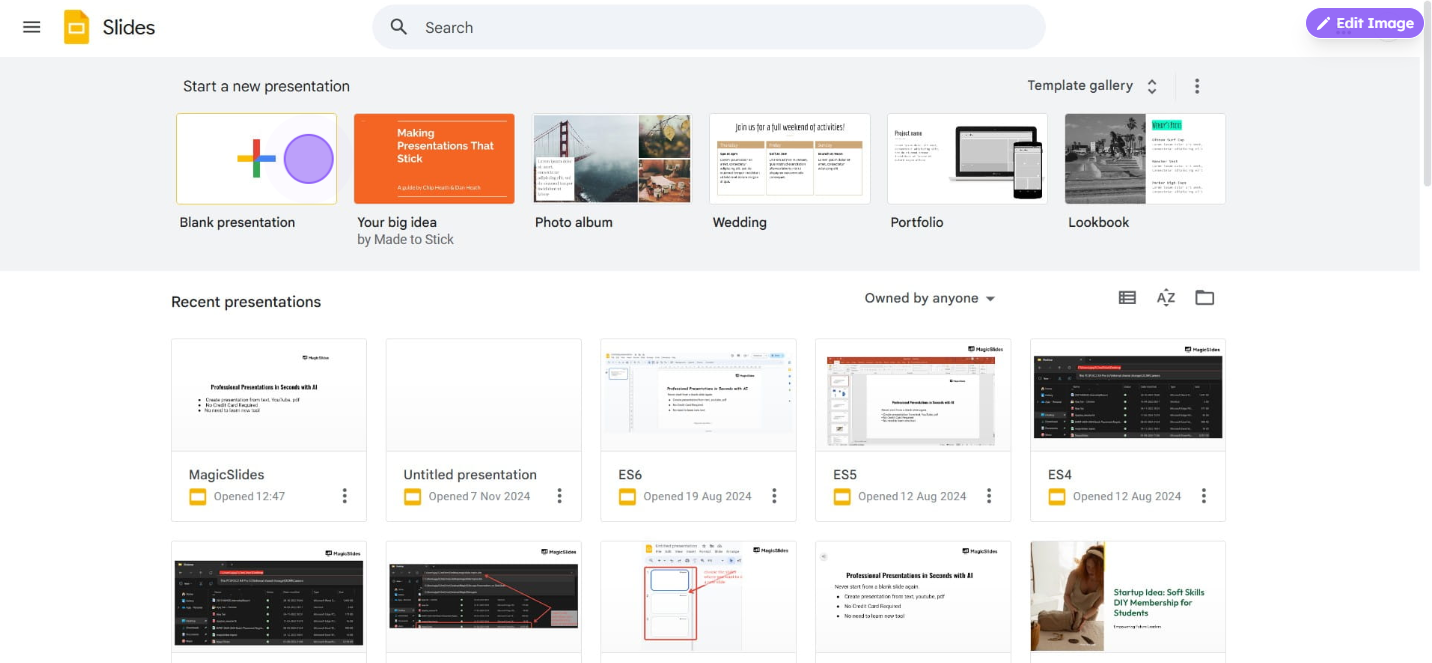Image resolution: width=1432 pixels, height=663 pixels.
Task: Click the Opened 19 Aug 2024 text
Action: click(x=697, y=496)
